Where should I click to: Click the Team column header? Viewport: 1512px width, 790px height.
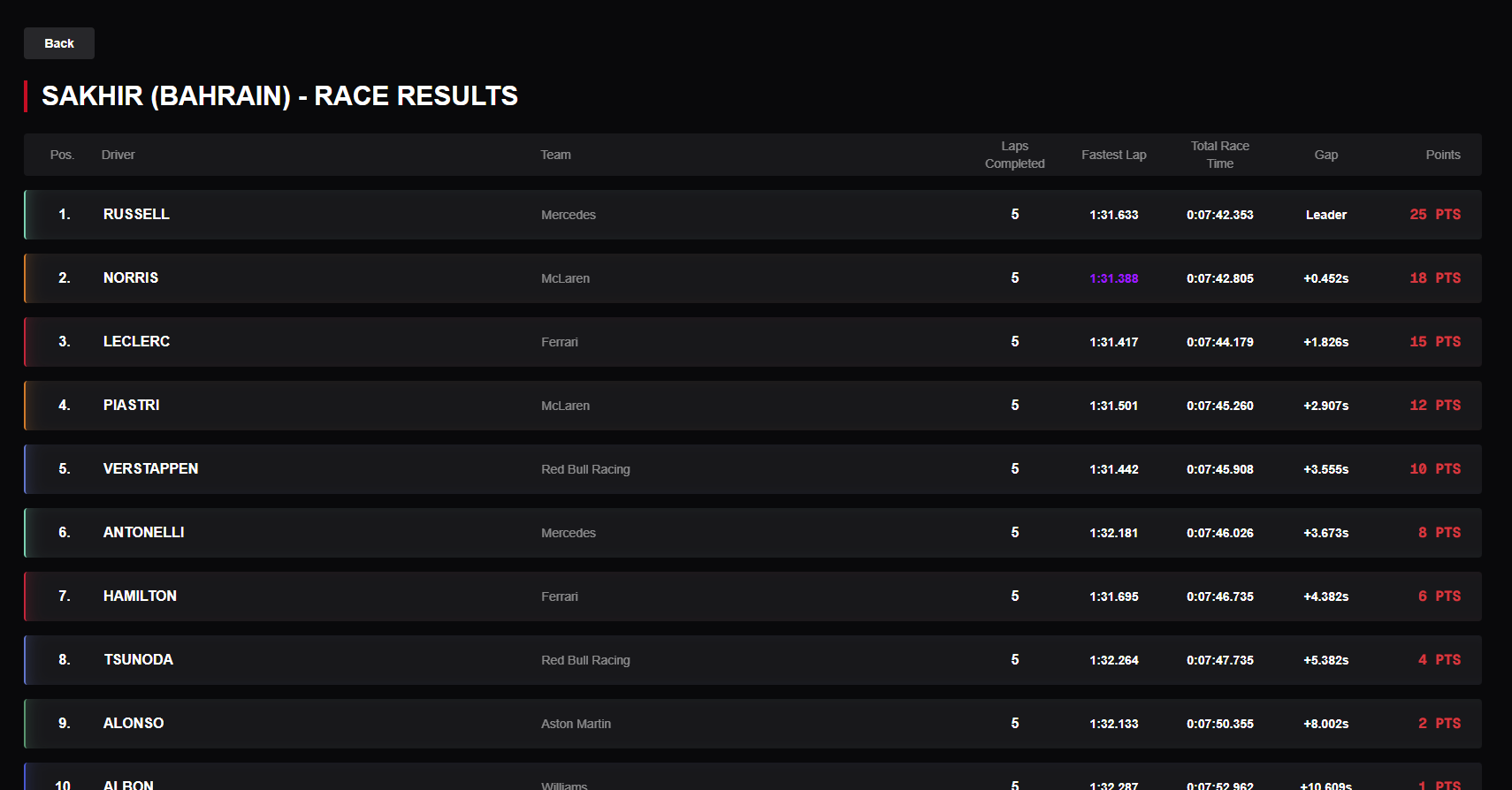[x=555, y=155]
